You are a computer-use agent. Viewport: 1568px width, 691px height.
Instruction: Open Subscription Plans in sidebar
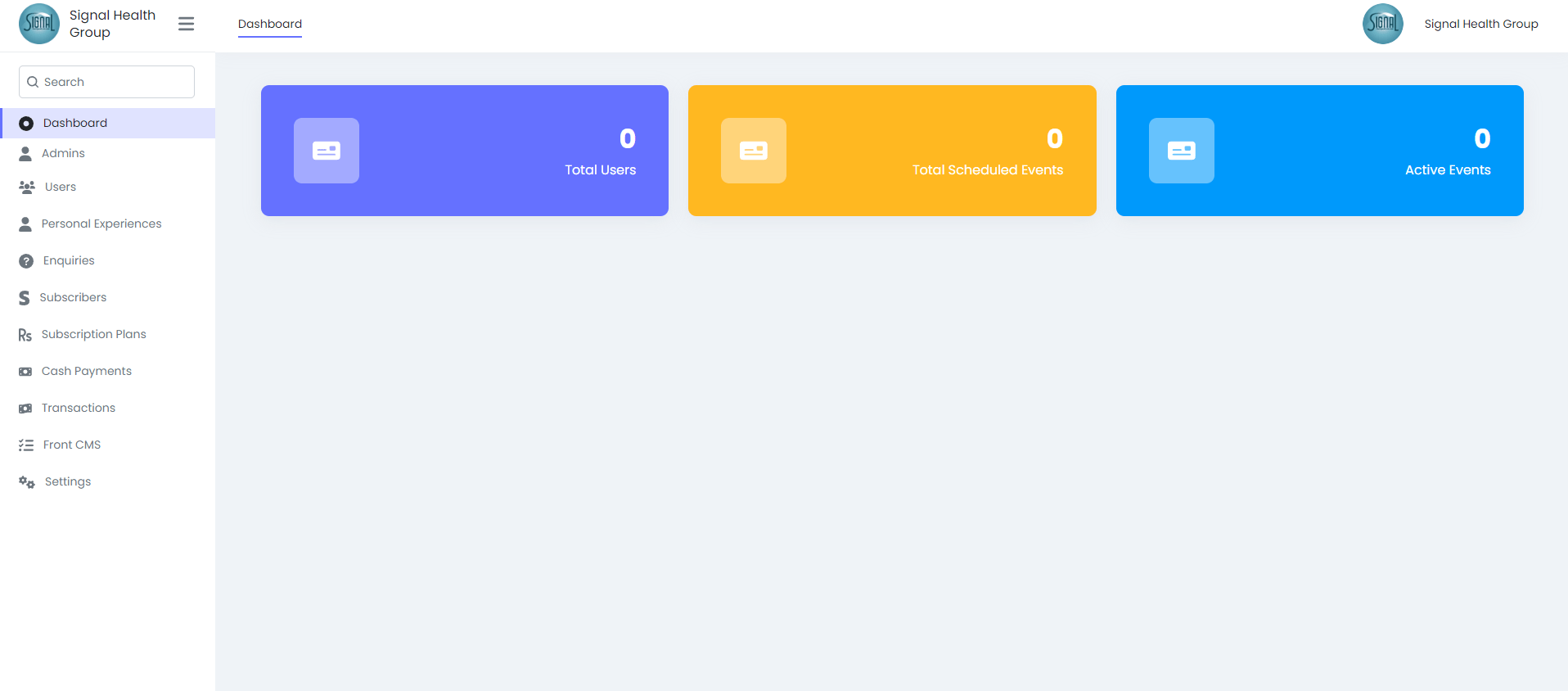click(108, 334)
